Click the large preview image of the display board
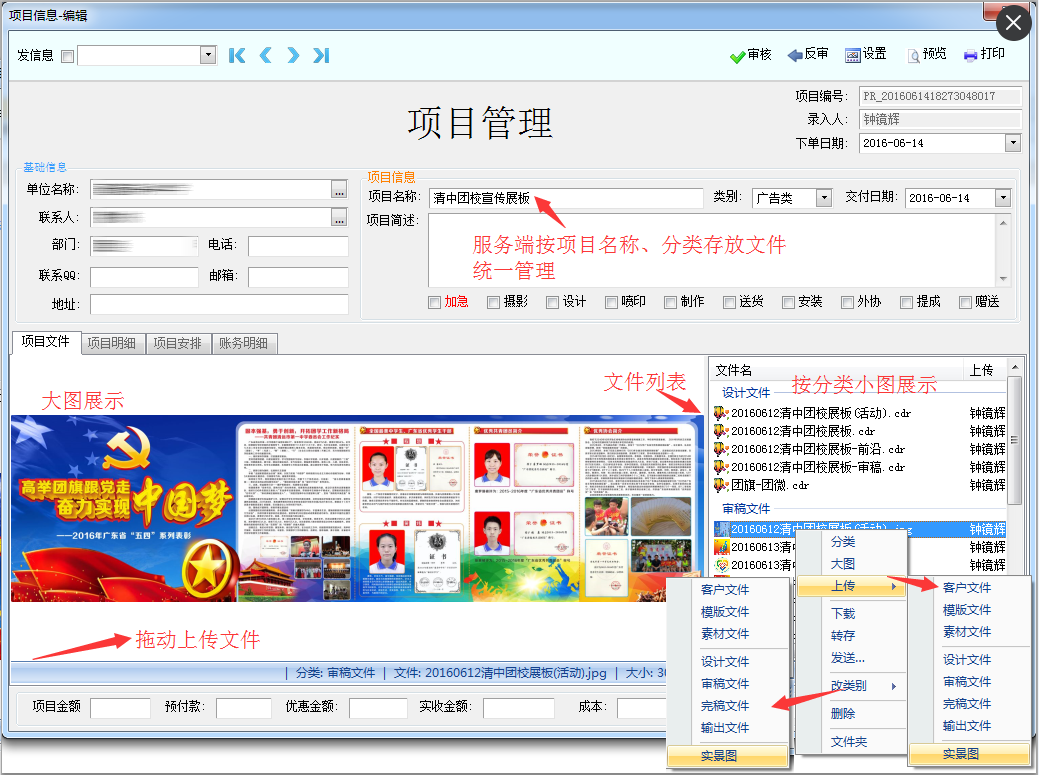Viewport: 1039px width, 775px height. tap(357, 508)
